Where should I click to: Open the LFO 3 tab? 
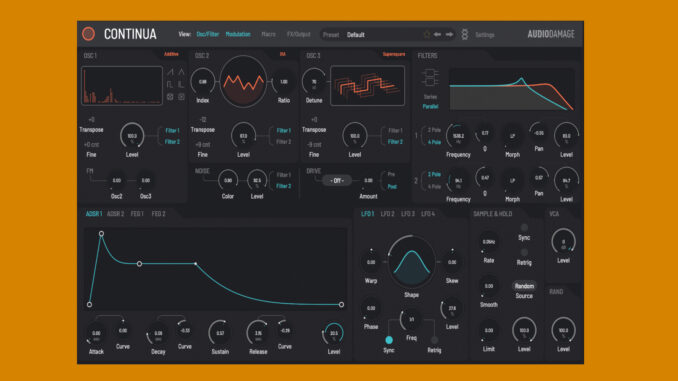point(408,214)
